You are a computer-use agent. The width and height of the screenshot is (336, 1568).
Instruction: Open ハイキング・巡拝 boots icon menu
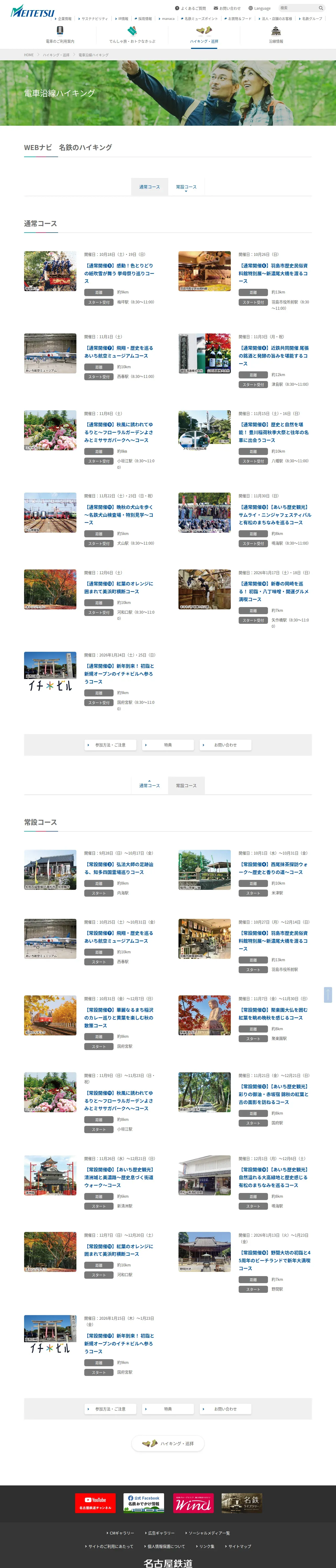204,35
